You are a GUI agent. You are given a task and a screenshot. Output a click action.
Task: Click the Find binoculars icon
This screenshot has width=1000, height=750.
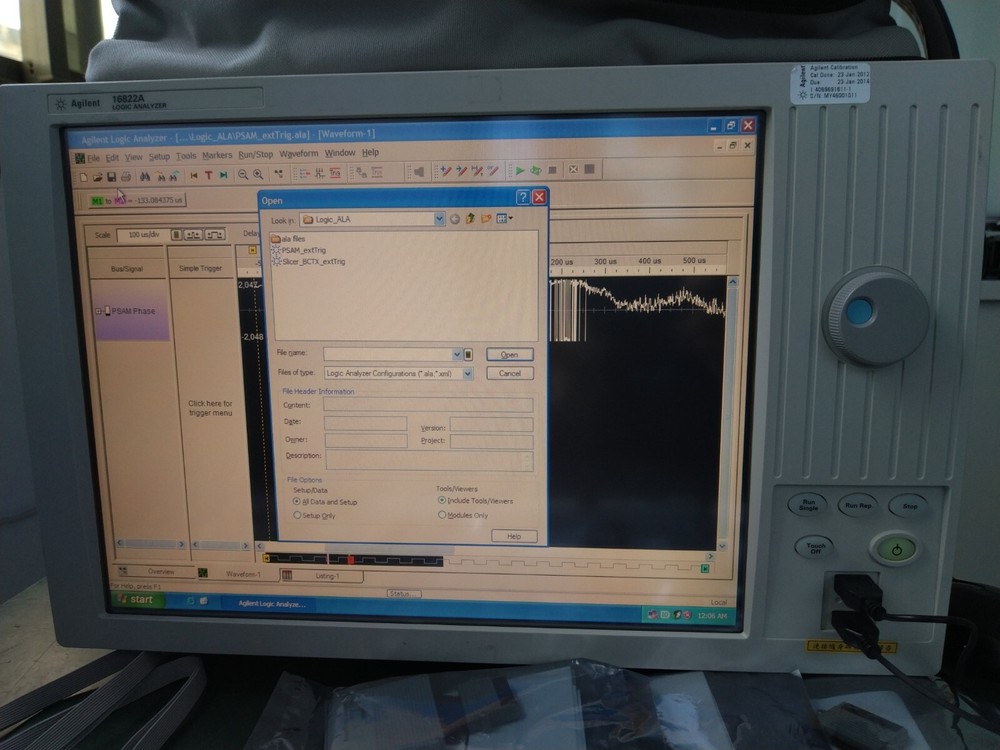pyautogui.click(x=145, y=176)
